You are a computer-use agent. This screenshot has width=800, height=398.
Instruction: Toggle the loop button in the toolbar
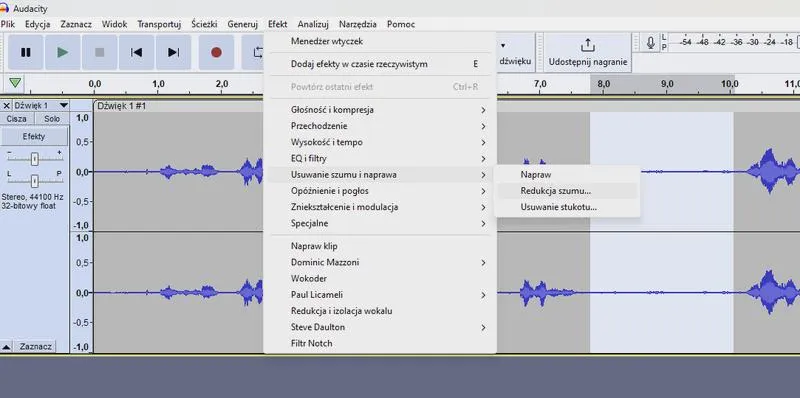[254, 52]
